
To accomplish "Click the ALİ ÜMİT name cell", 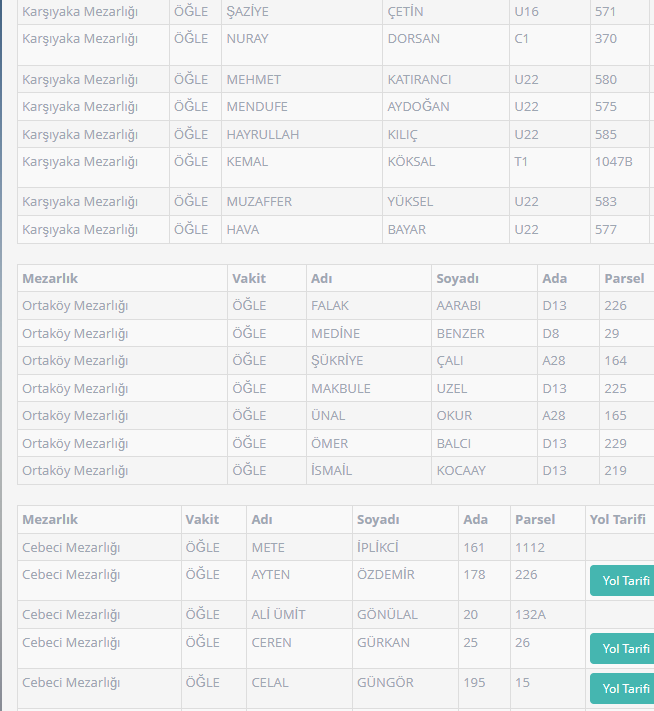I will 278,614.
